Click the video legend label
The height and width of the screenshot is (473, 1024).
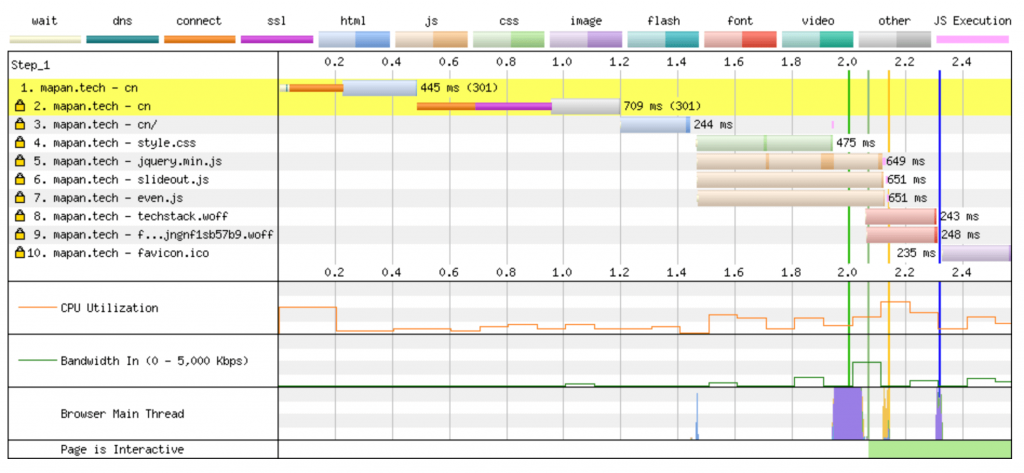[x=818, y=21]
